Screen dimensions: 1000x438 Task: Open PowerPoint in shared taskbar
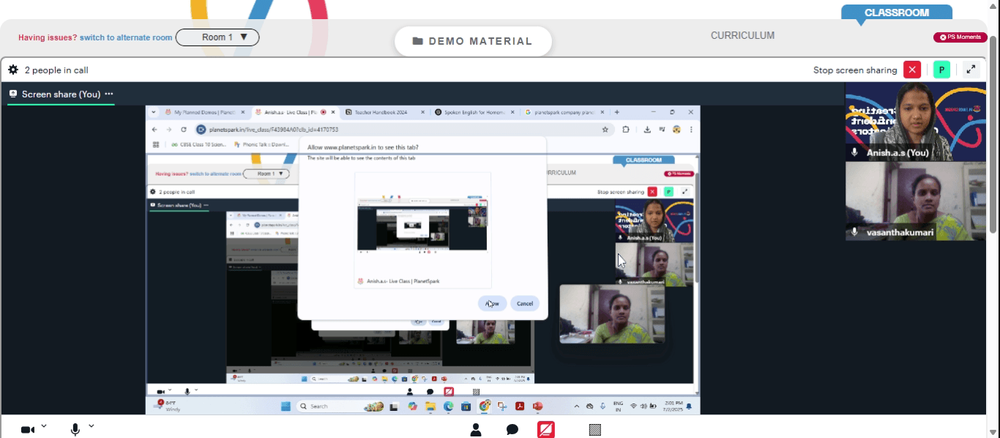[x=538, y=406]
